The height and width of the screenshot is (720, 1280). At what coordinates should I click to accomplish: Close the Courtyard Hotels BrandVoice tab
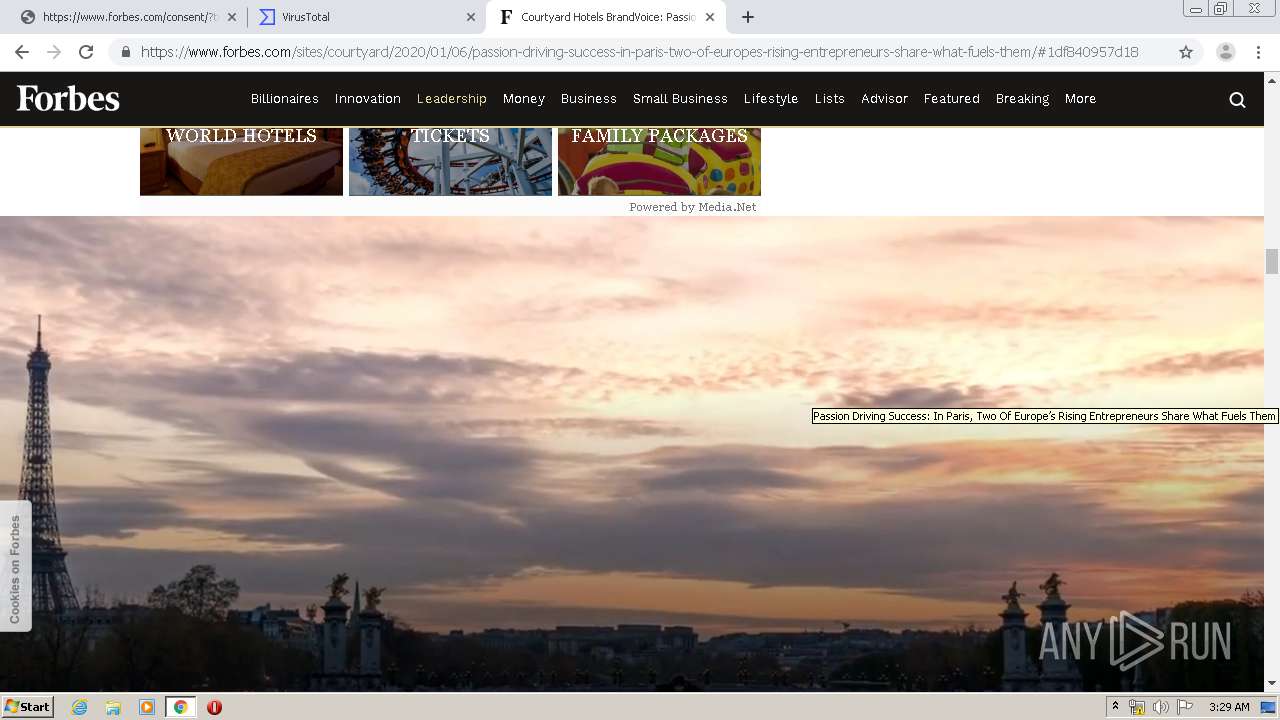click(710, 17)
